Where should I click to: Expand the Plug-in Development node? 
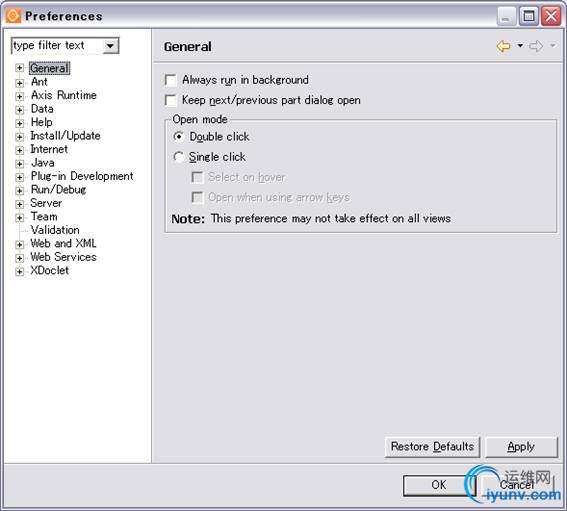pyautogui.click(x=20, y=177)
